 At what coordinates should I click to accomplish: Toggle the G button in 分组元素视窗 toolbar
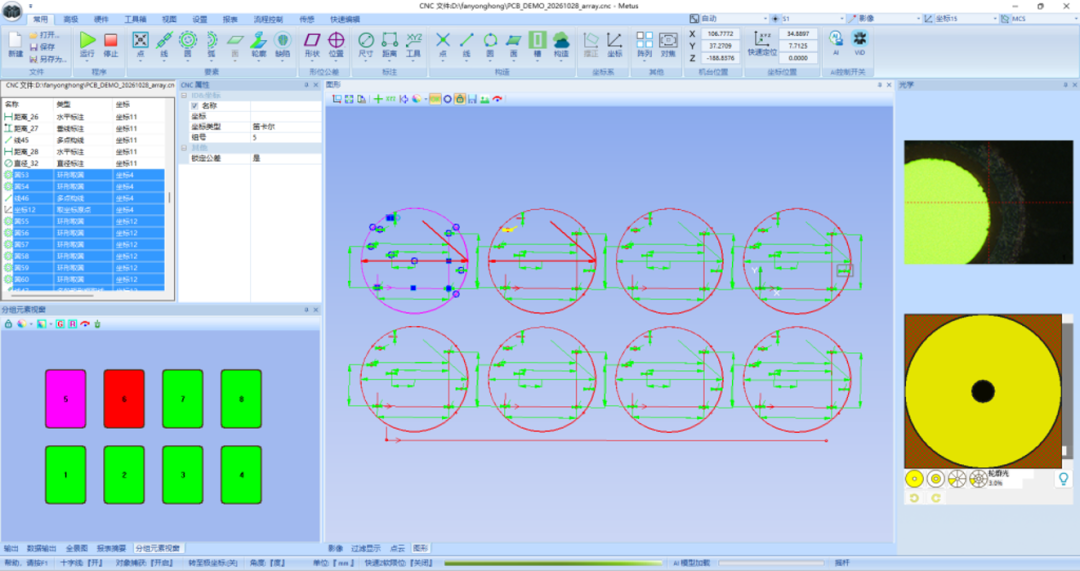point(60,324)
